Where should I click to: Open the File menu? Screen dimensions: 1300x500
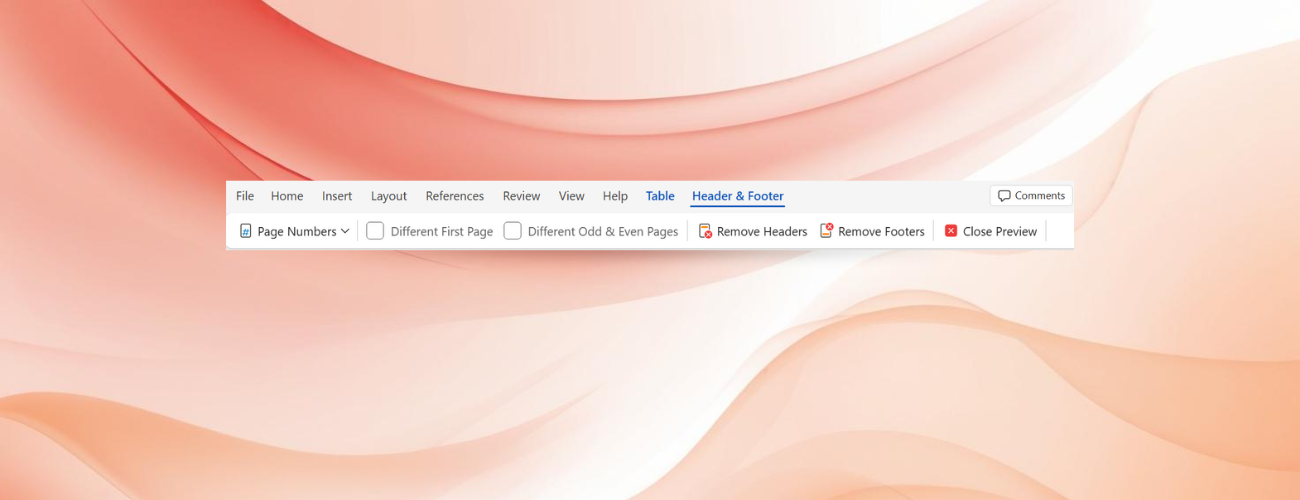(x=245, y=196)
